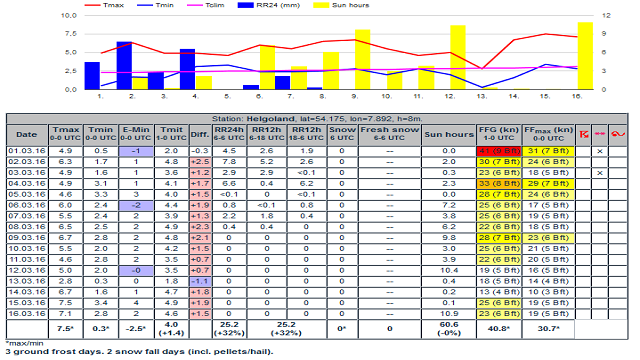Click the thunderstorm icon column header
This screenshot has height=360, width=640.
584,134
